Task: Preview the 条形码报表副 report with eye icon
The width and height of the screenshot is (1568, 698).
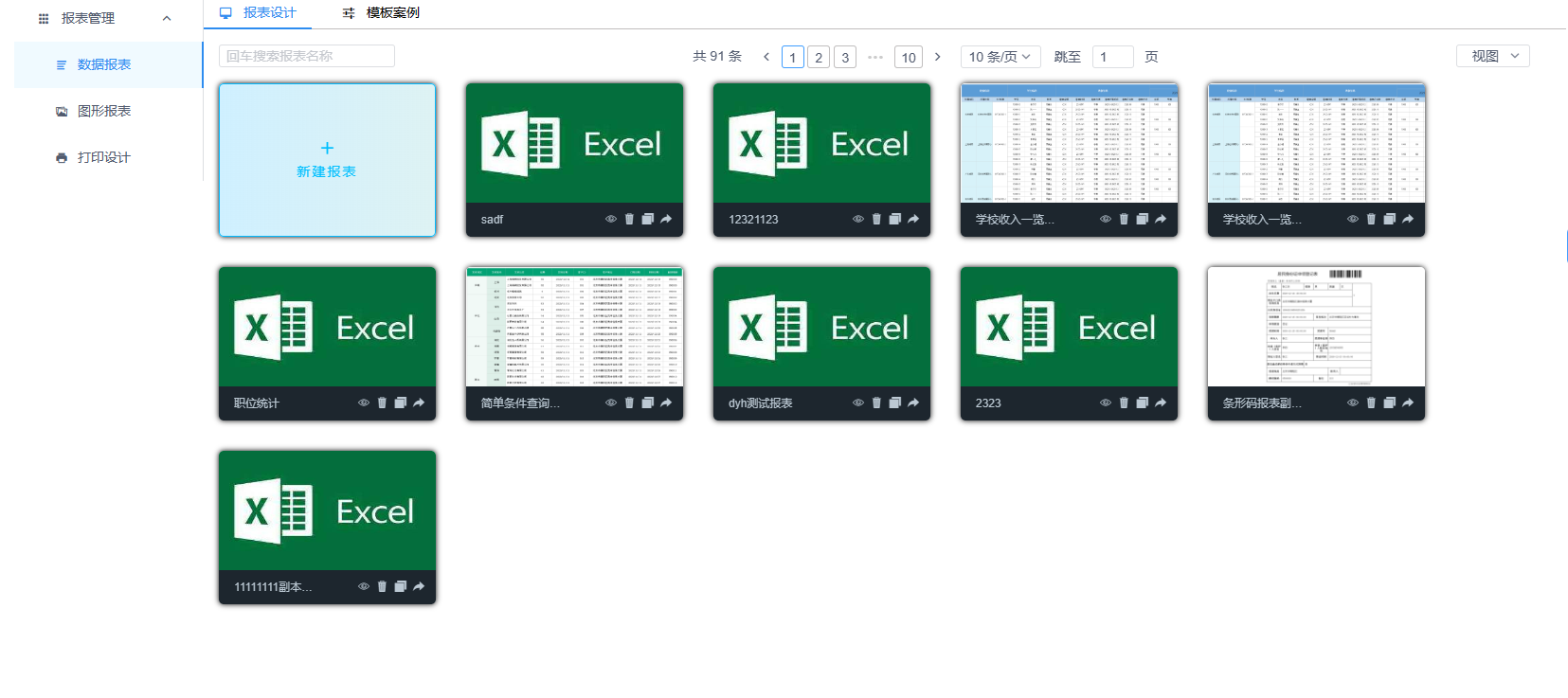Action: [1353, 403]
